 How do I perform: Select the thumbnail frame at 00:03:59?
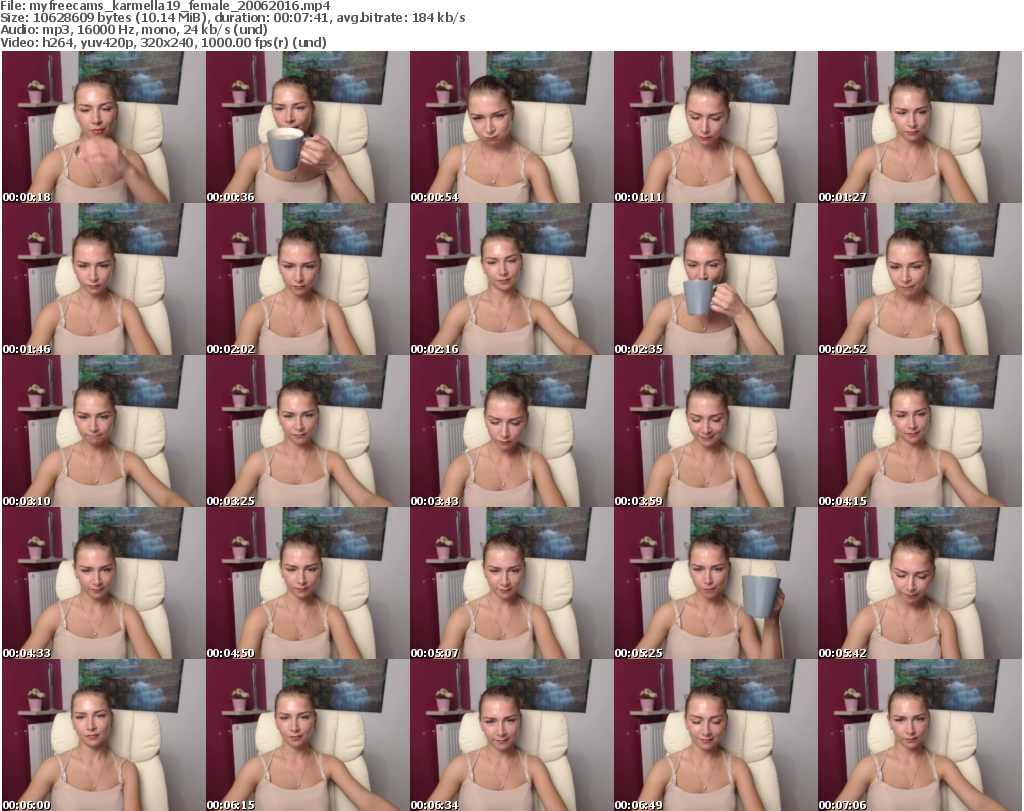(715, 431)
